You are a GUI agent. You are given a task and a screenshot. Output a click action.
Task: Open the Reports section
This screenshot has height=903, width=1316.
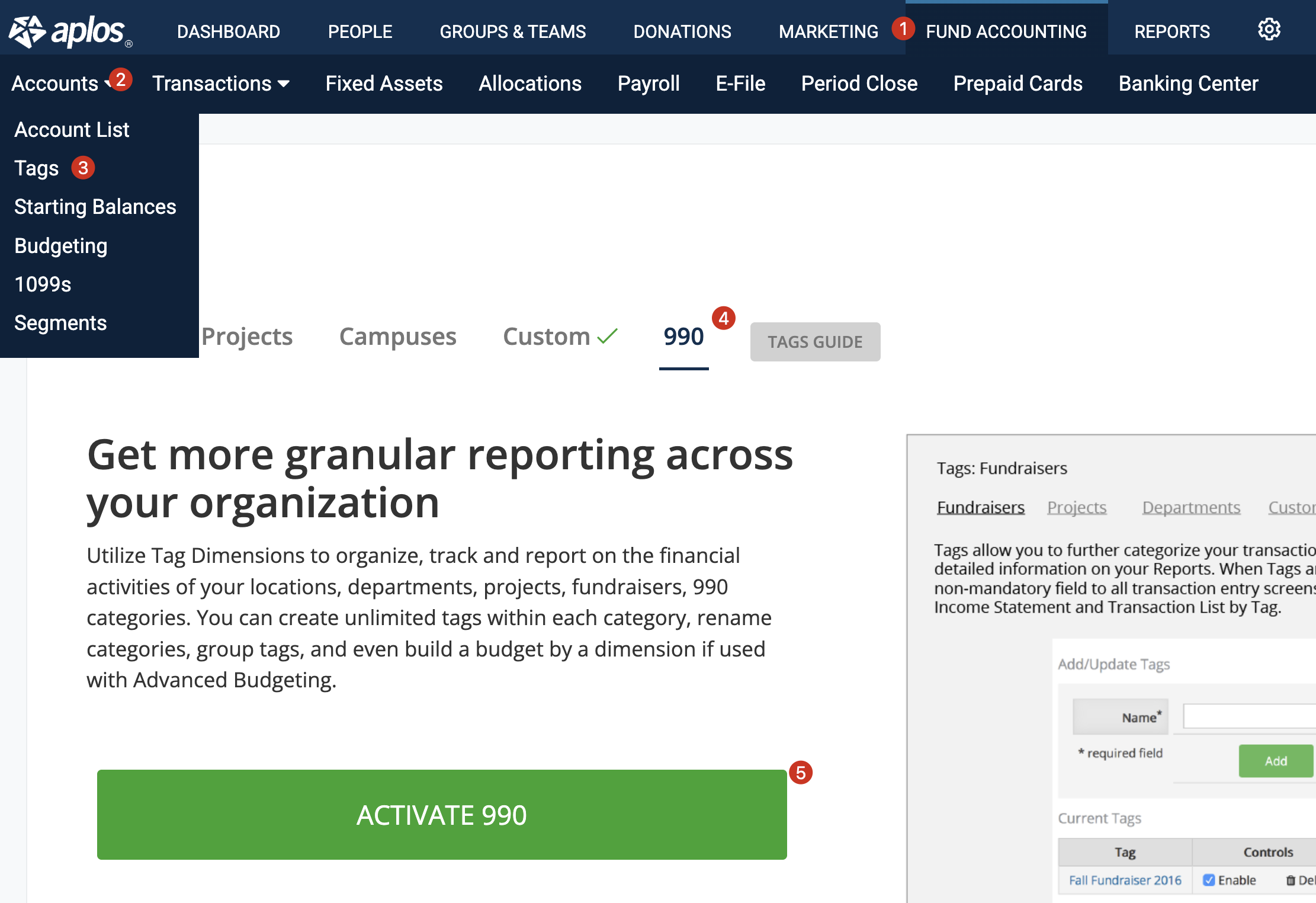(x=1172, y=31)
